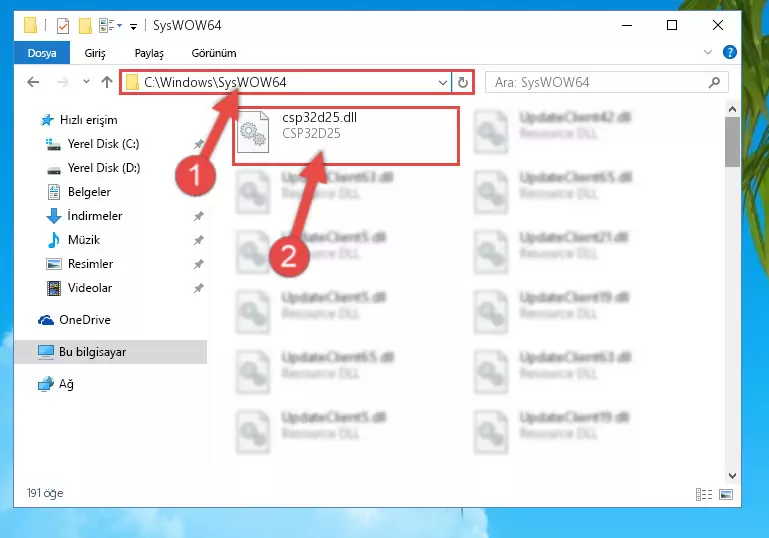Viewport: 769px width, 538px height.
Task: Close the SysWOW64 window
Action: (718, 26)
